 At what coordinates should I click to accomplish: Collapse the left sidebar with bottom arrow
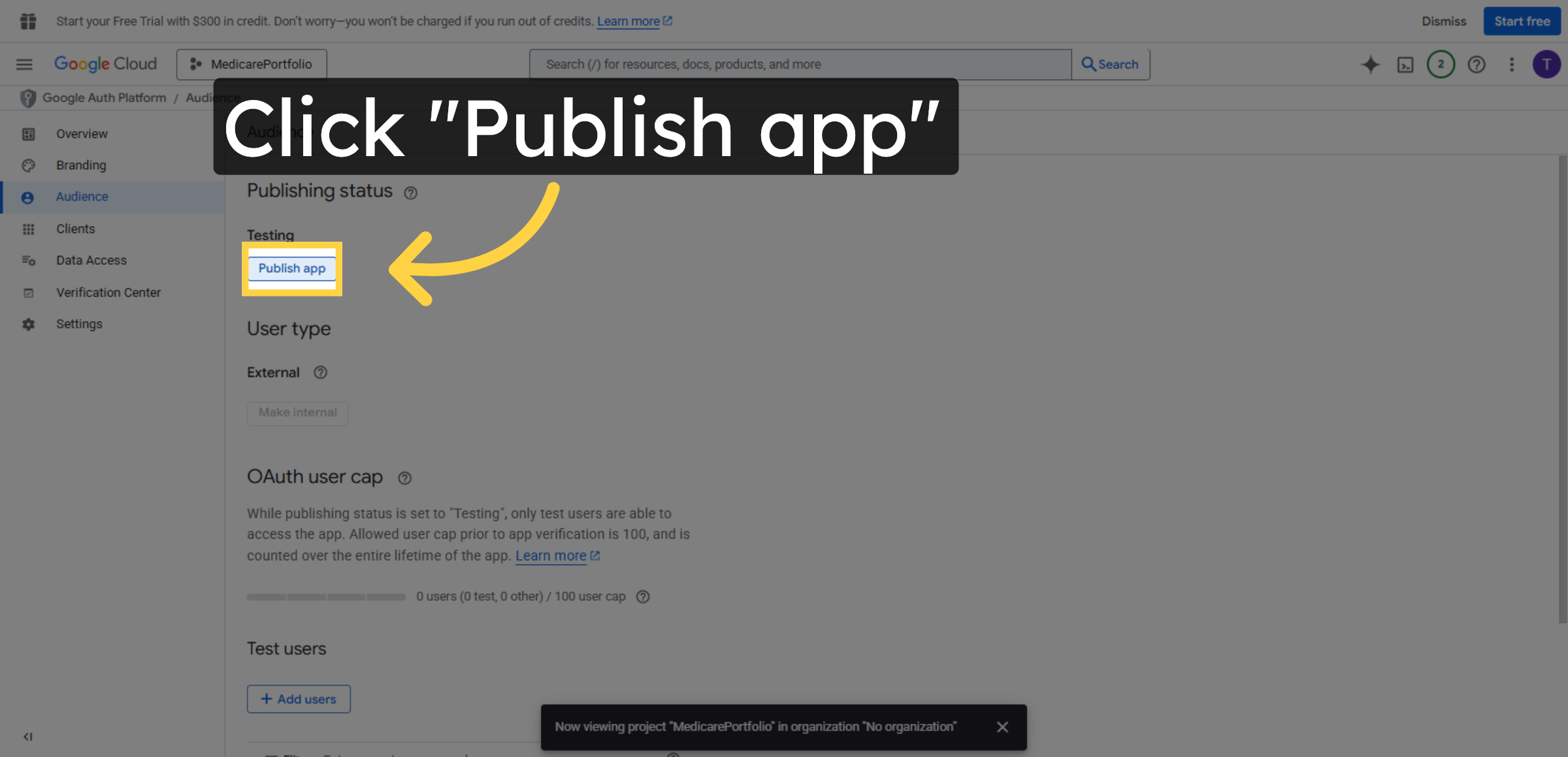[27, 736]
